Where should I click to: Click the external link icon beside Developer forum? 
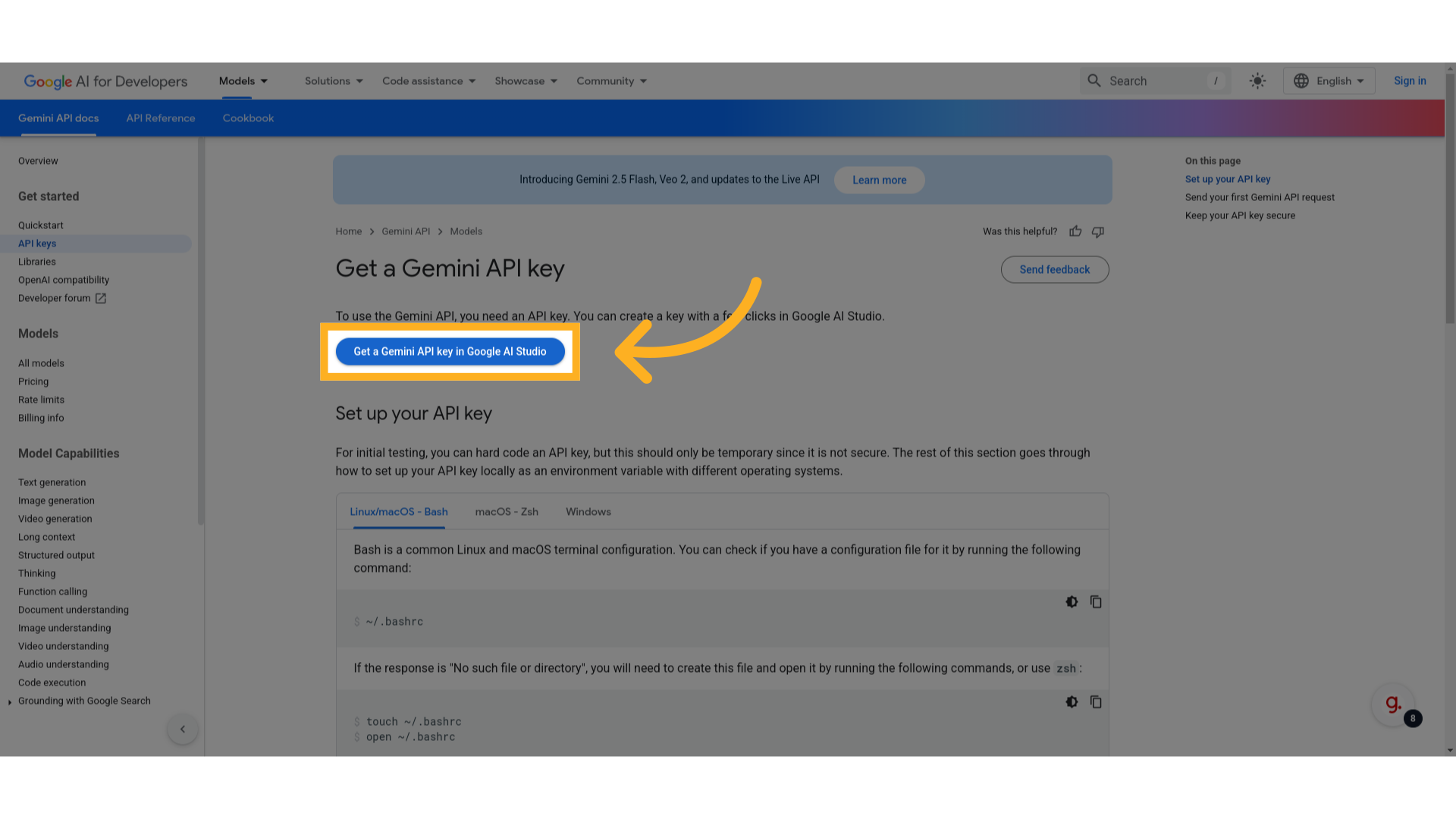(101, 298)
